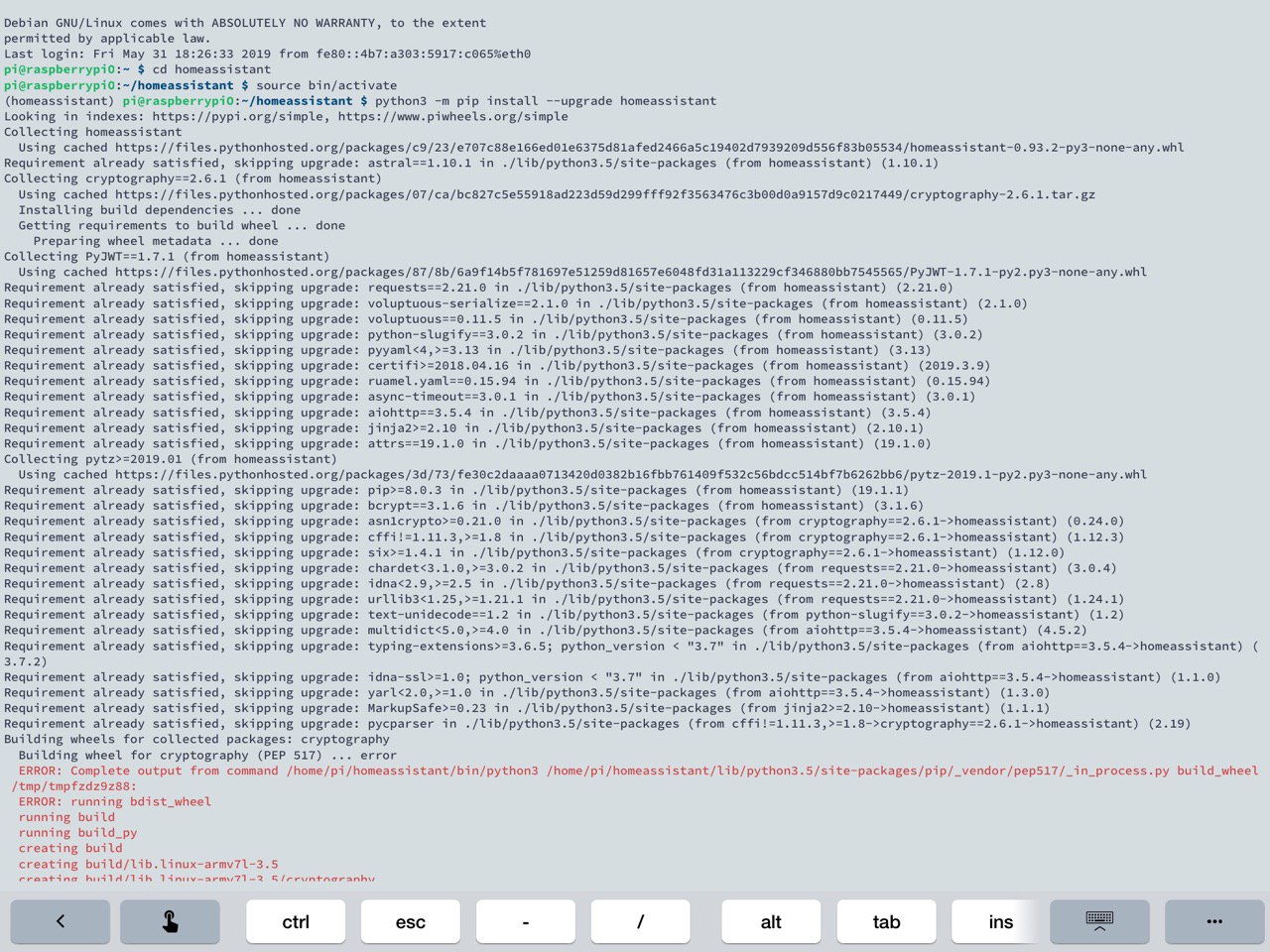This screenshot has height=952, width=1270.
Task: Click the MarkupSafe>=0.23 requirement line
Action: [x=527, y=708]
